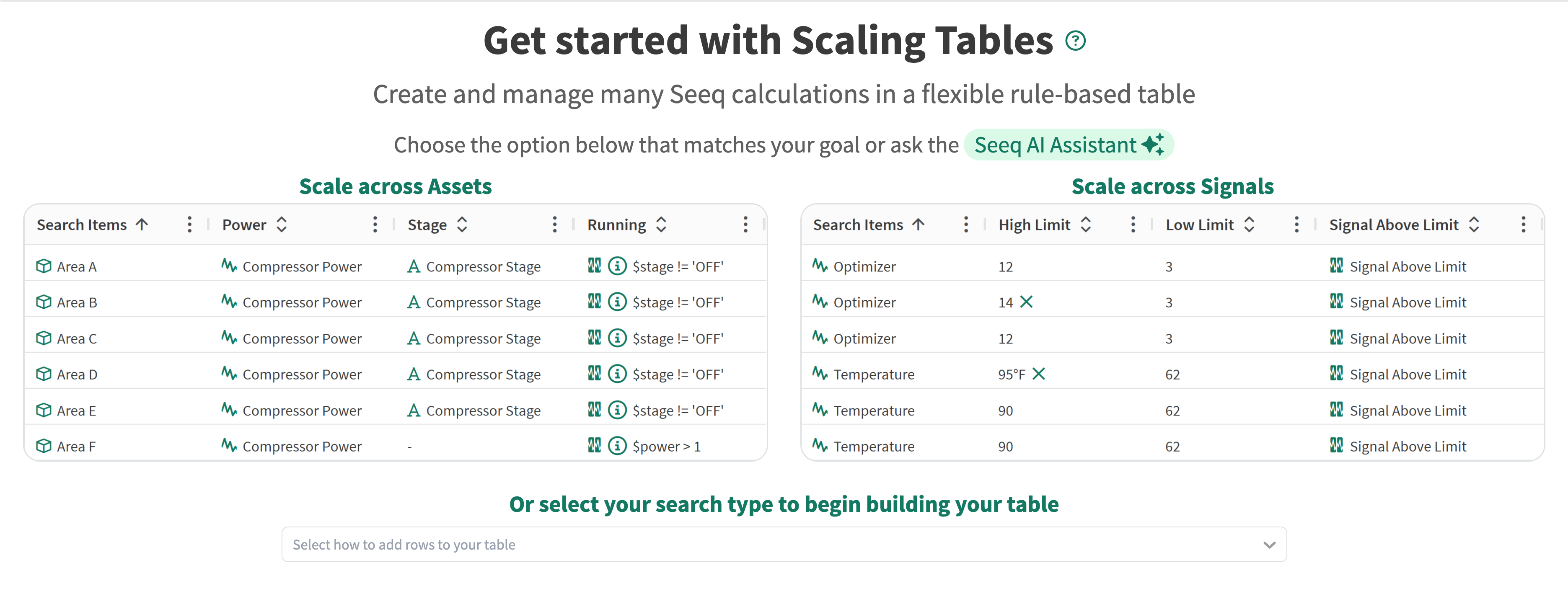Toggle sort on Low Limit column

(1249, 225)
